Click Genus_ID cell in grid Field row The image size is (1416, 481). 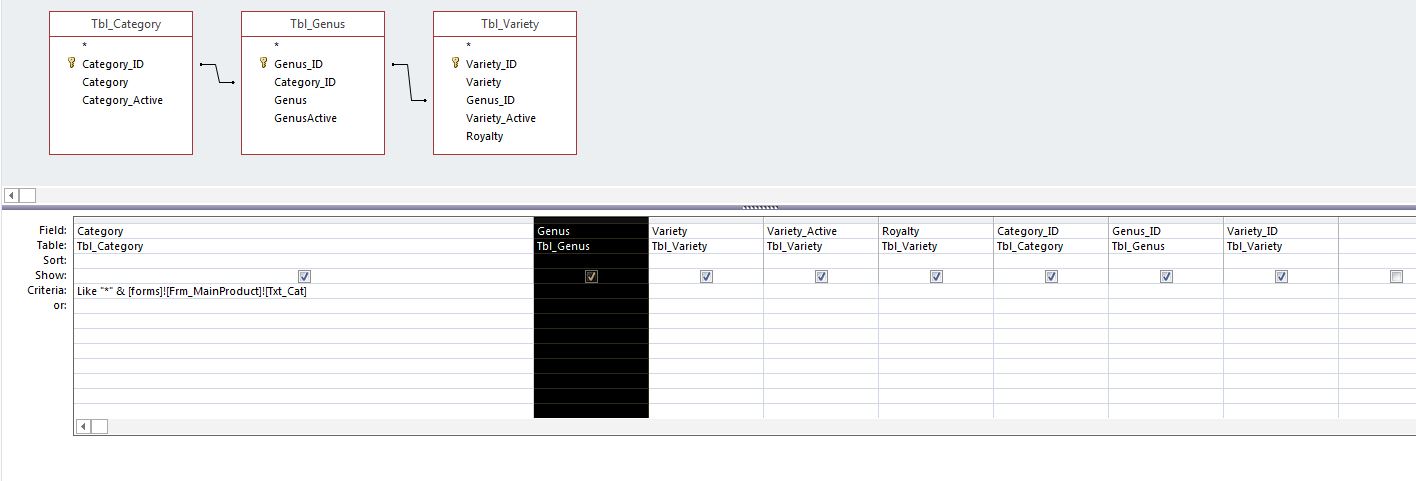(x=1166, y=231)
